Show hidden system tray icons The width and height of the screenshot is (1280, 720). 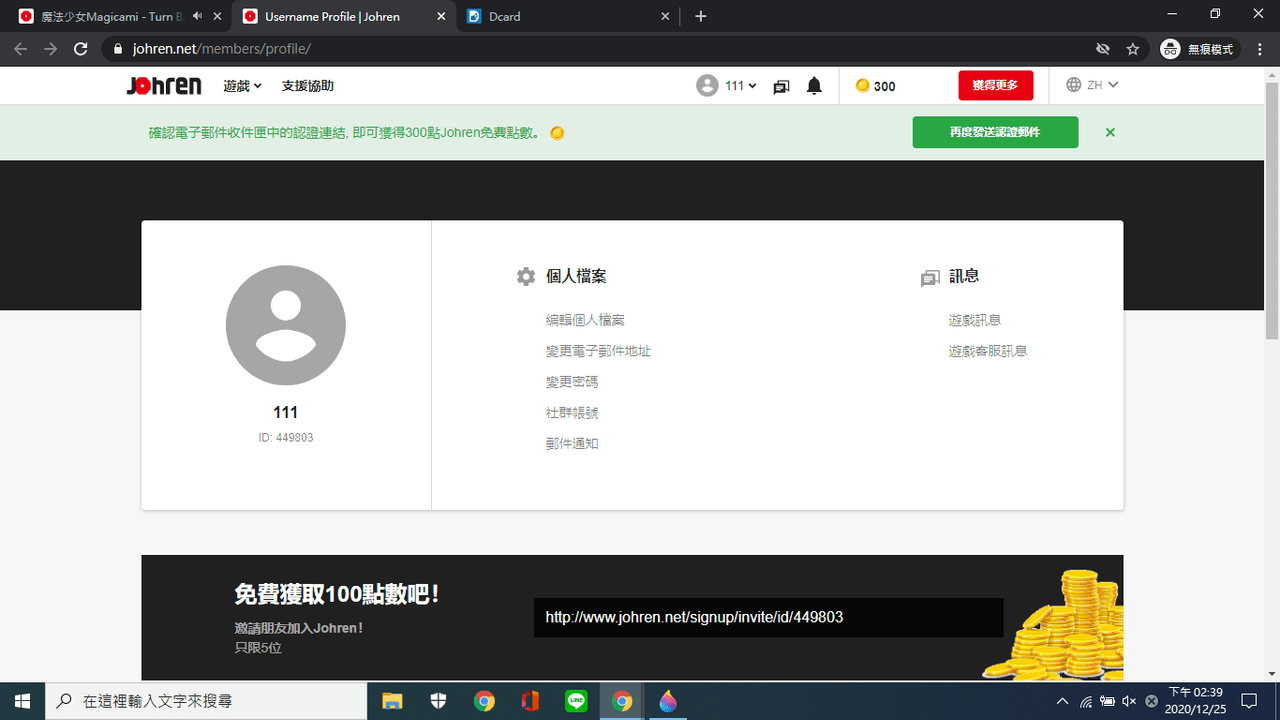point(1062,701)
